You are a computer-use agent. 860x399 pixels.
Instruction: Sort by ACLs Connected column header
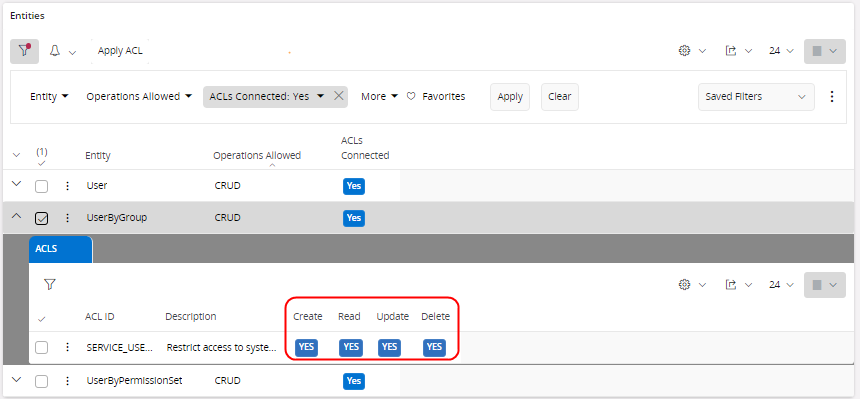(x=365, y=148)
